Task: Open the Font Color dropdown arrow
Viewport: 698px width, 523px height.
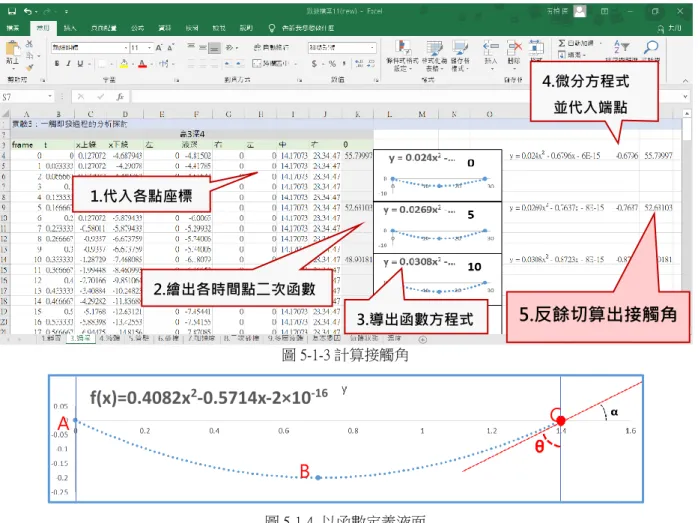Action: tap(151, 64)
